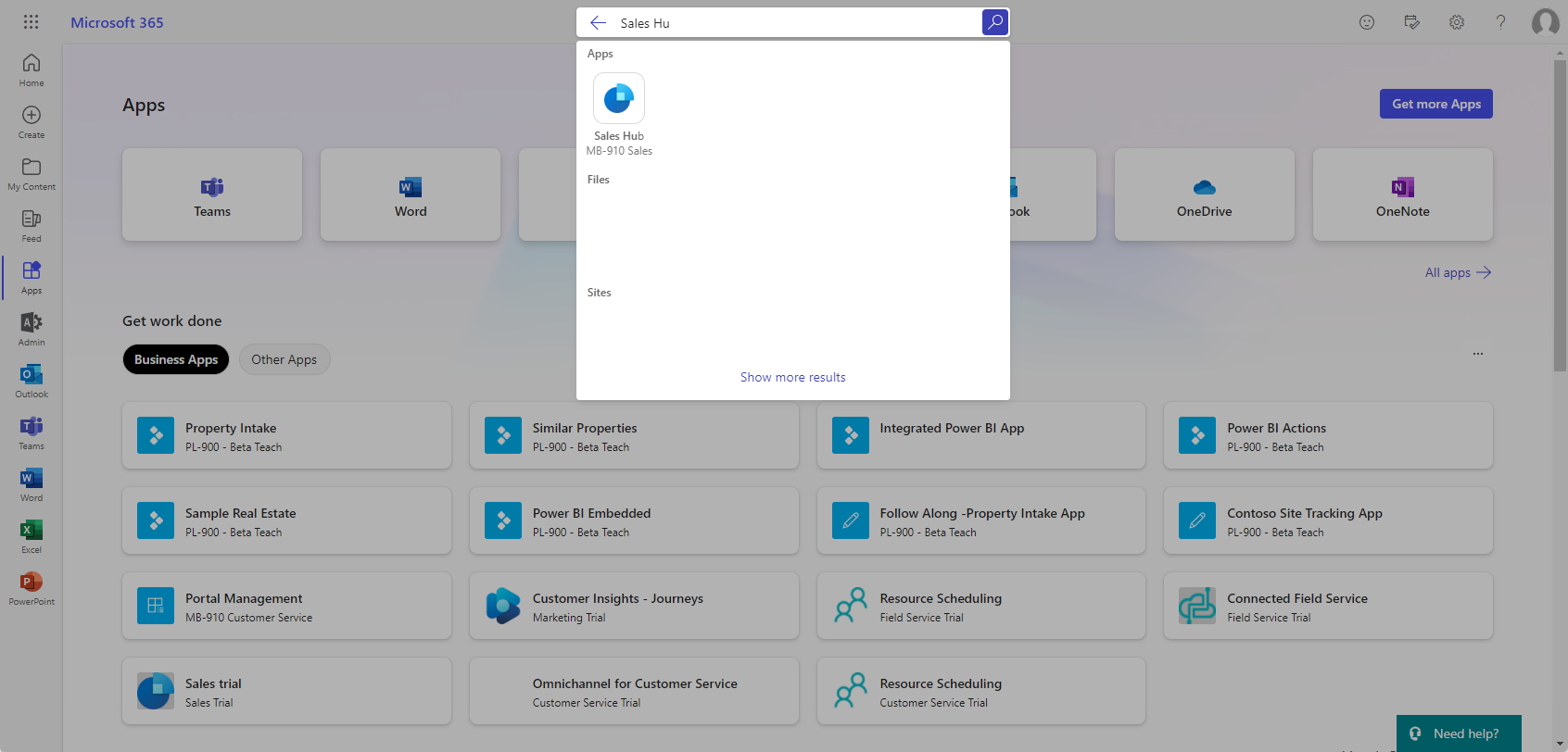Open the Sample Real Estate app card
1568x752 pixels.
click(x=286, y=520)
